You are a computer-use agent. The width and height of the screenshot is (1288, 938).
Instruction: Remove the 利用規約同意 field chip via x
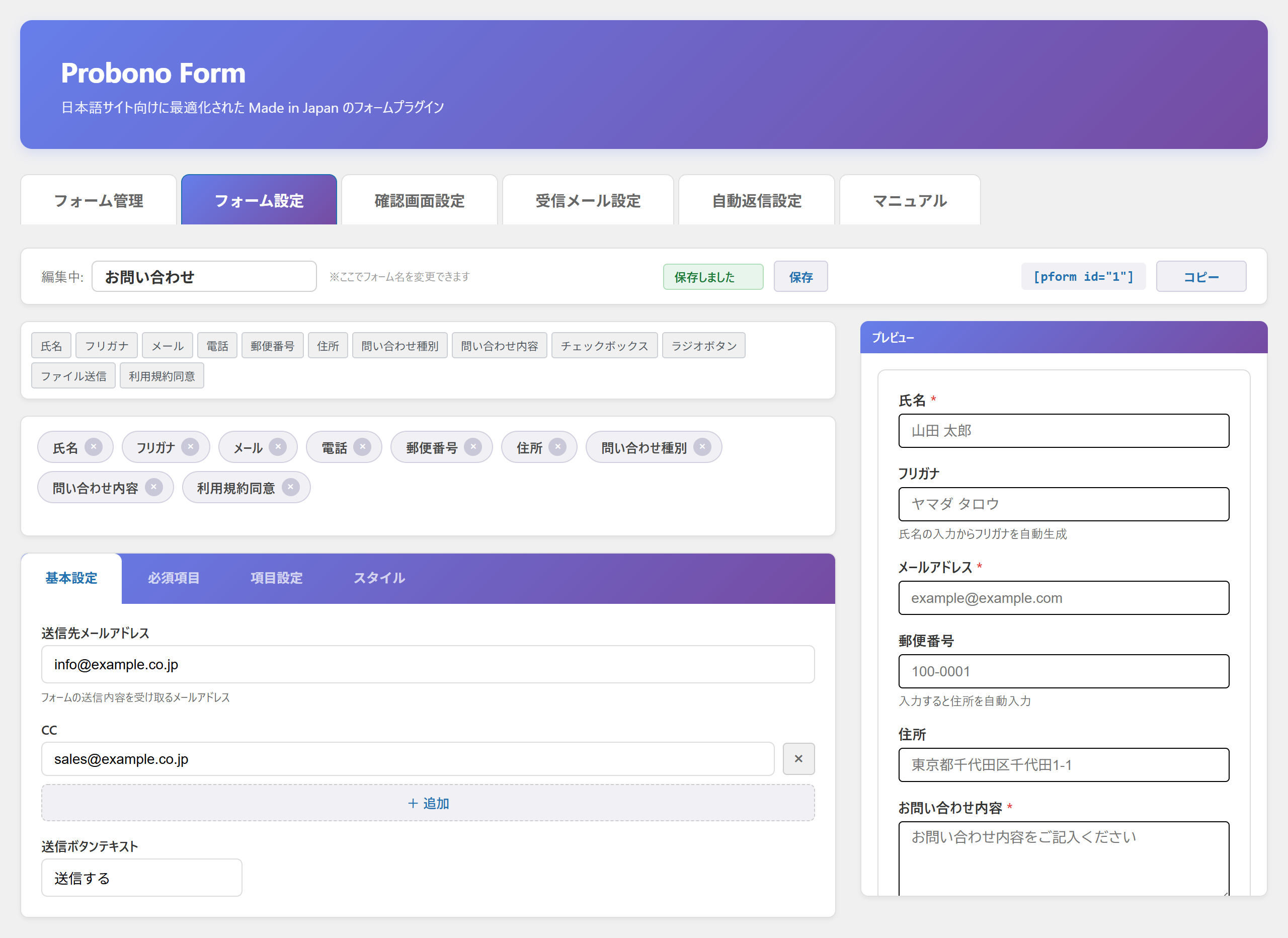(x=290, y=488)
